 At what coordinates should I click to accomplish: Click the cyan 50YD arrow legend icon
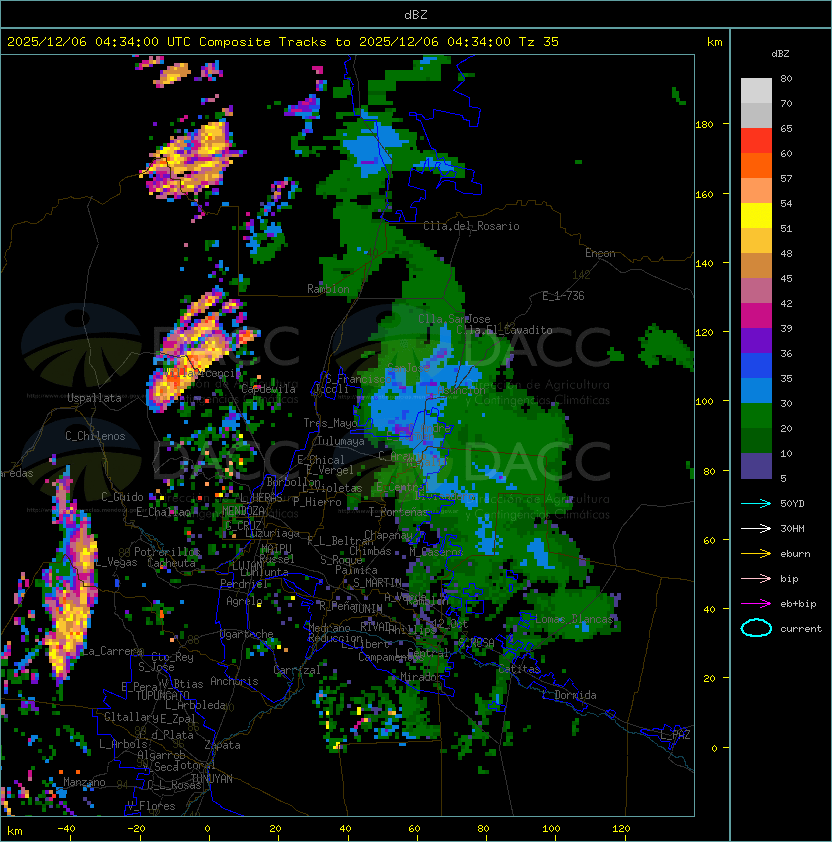(x=756, y=503)
